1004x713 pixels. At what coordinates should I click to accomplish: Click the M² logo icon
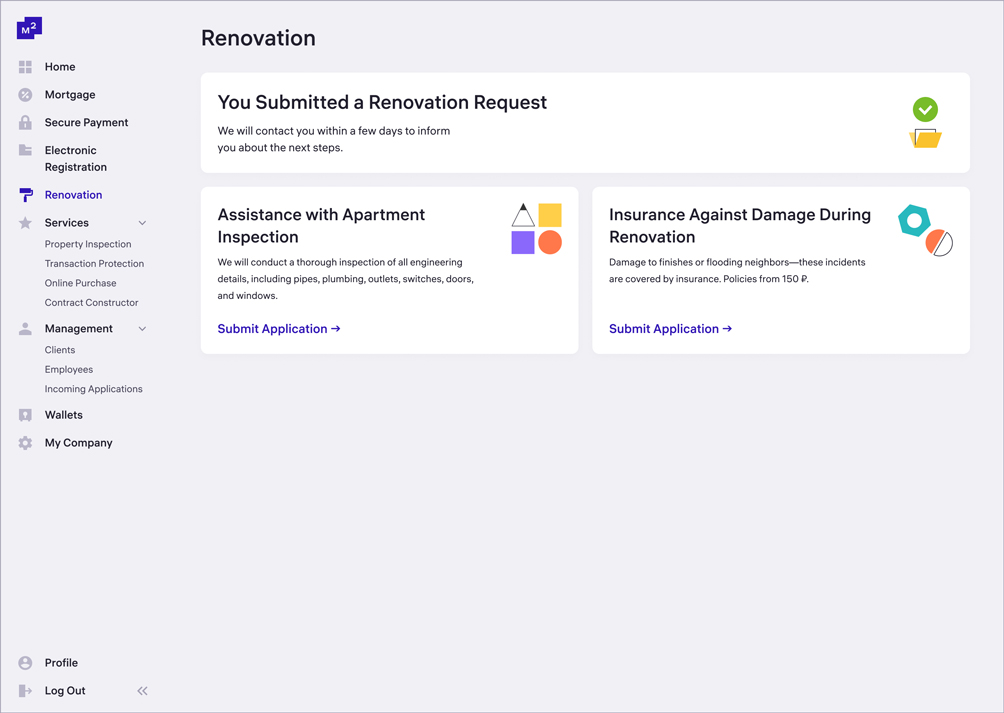[x=29, y=28]
